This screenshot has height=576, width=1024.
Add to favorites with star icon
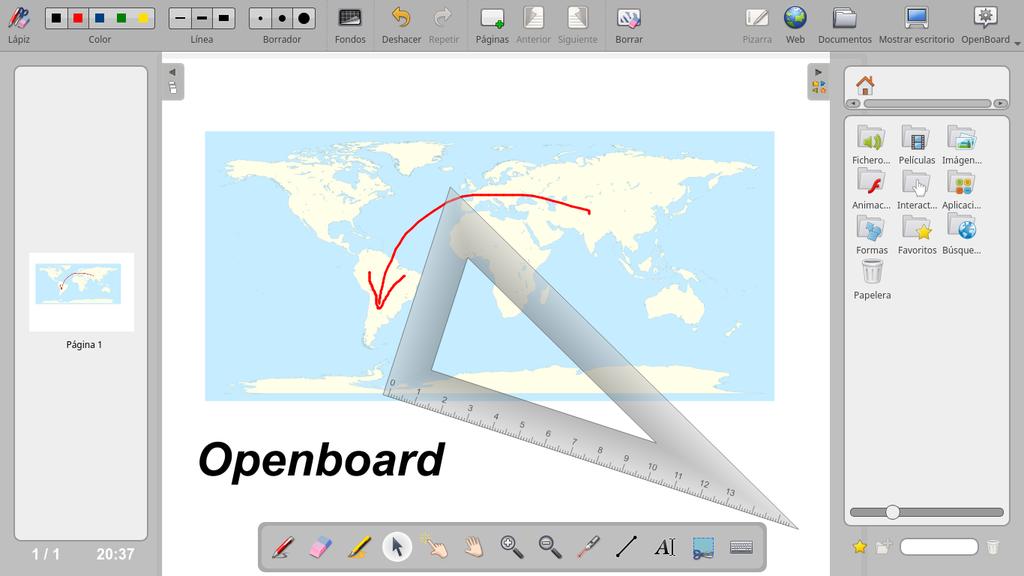[859, 547]
